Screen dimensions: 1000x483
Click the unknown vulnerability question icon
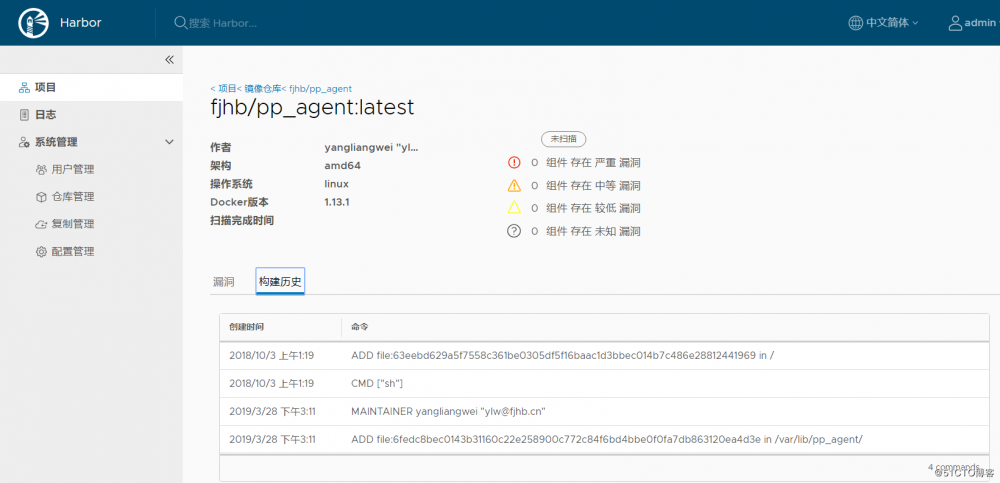click(514, 231)
